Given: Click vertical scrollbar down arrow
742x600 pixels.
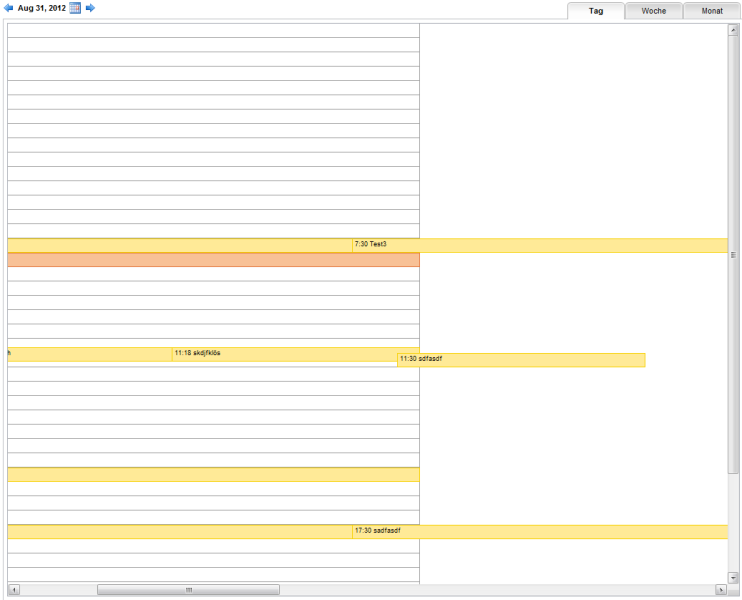Looking at the screenshot, I should point(733,577).
